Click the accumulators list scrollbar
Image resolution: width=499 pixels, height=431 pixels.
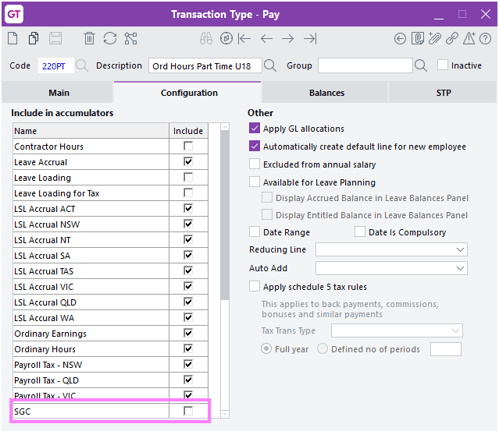[225, 215]
